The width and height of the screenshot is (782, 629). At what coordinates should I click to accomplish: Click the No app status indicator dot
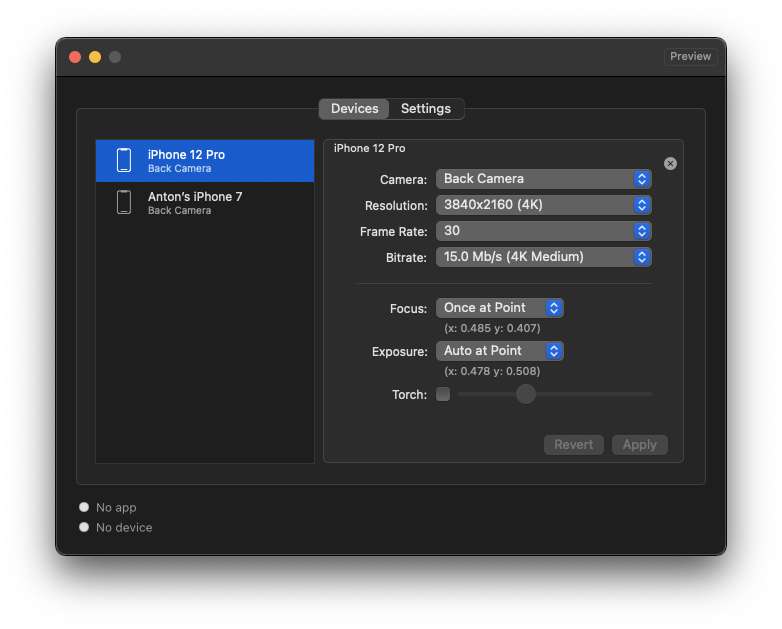click(x=84, y=507)
